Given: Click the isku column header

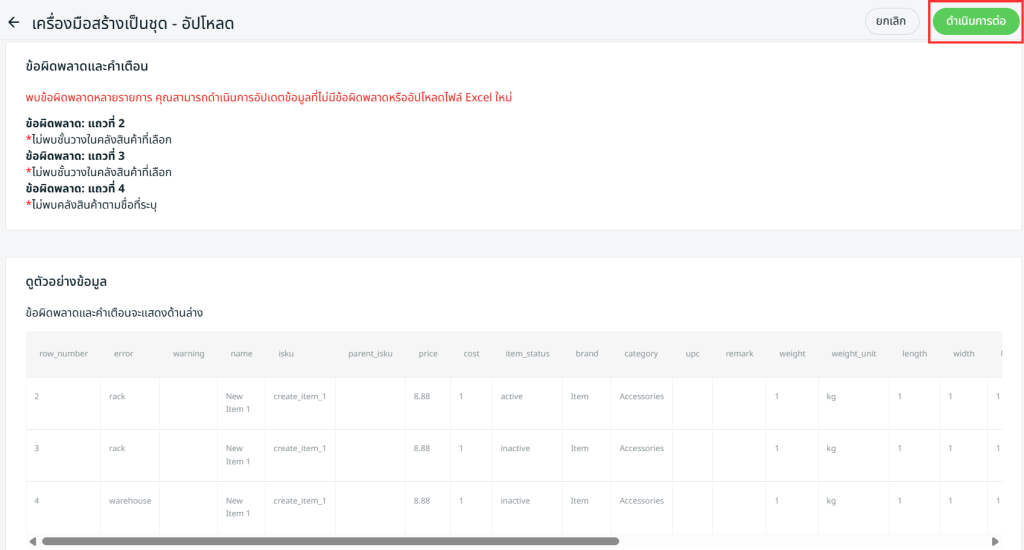Looking at the screenshot, I should click(285, 354).
